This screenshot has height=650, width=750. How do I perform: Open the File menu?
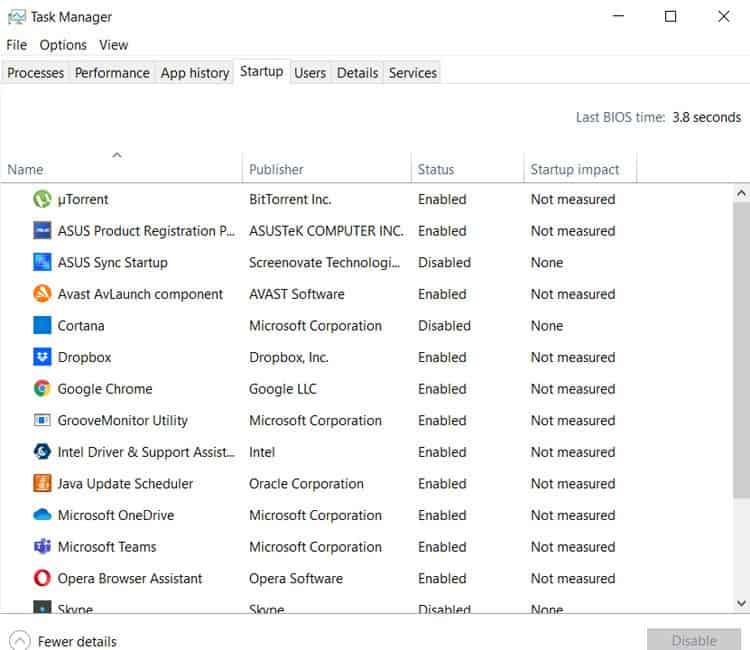17,45
